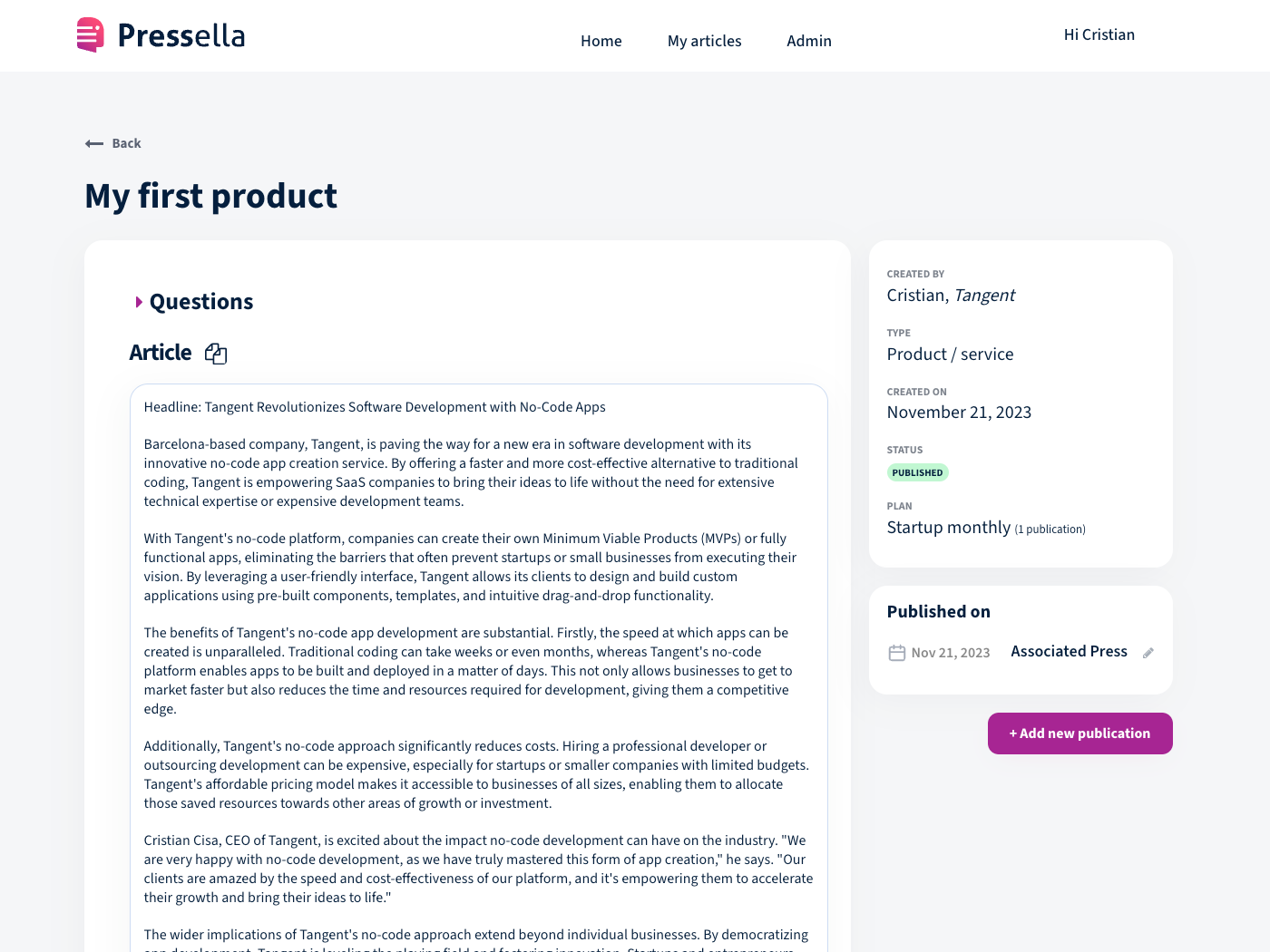Click the back arrow icon
Screen dimensions: 1270x952
tap(94, 143)
